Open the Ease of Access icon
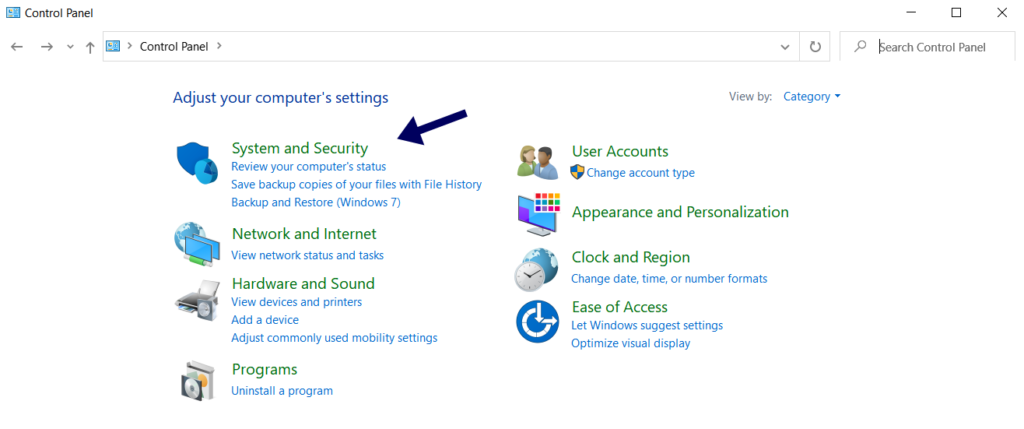The height and width of the screenshot is (429, 1024). click(537, 321)
